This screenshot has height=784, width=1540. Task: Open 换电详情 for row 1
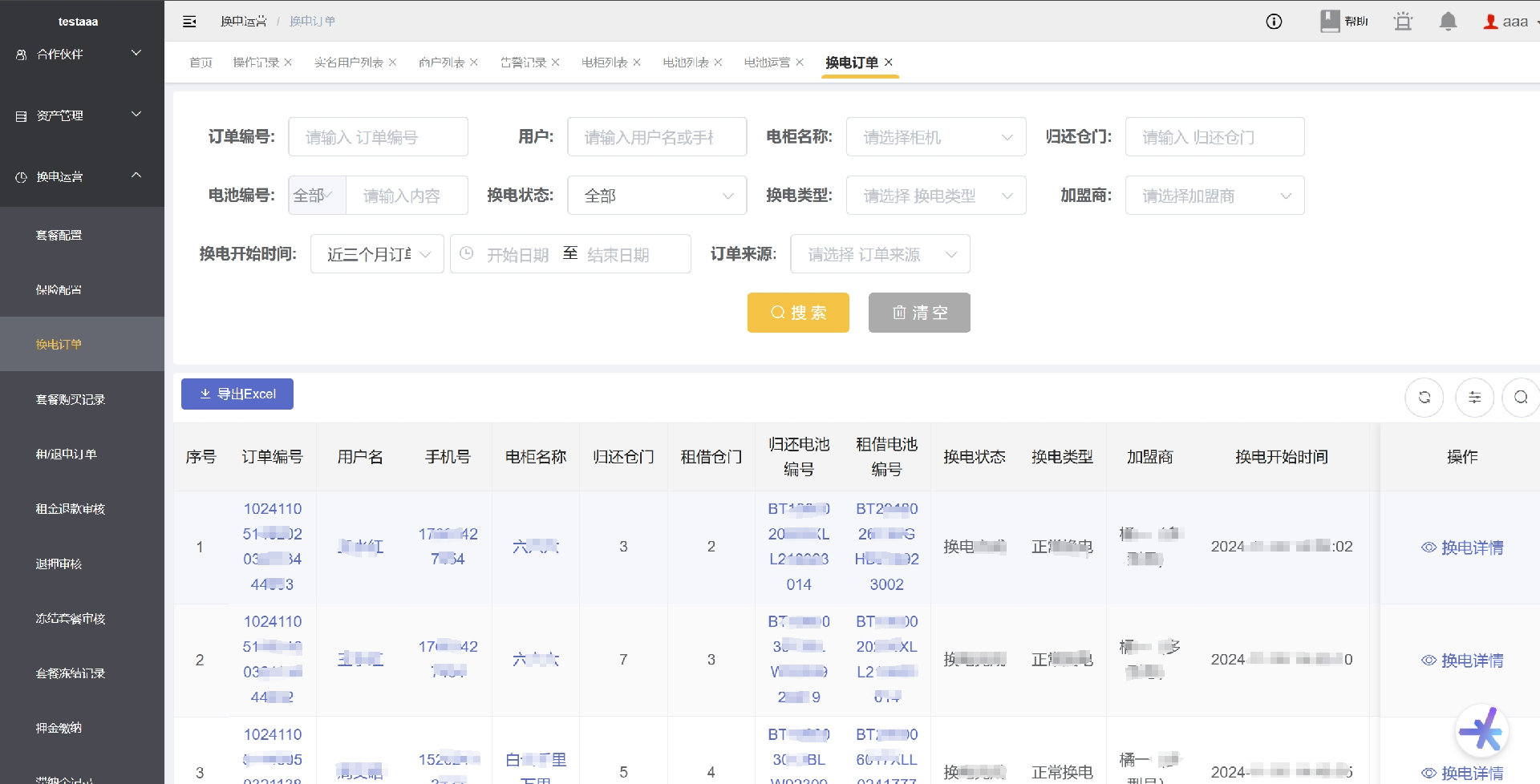(1461, 548)
